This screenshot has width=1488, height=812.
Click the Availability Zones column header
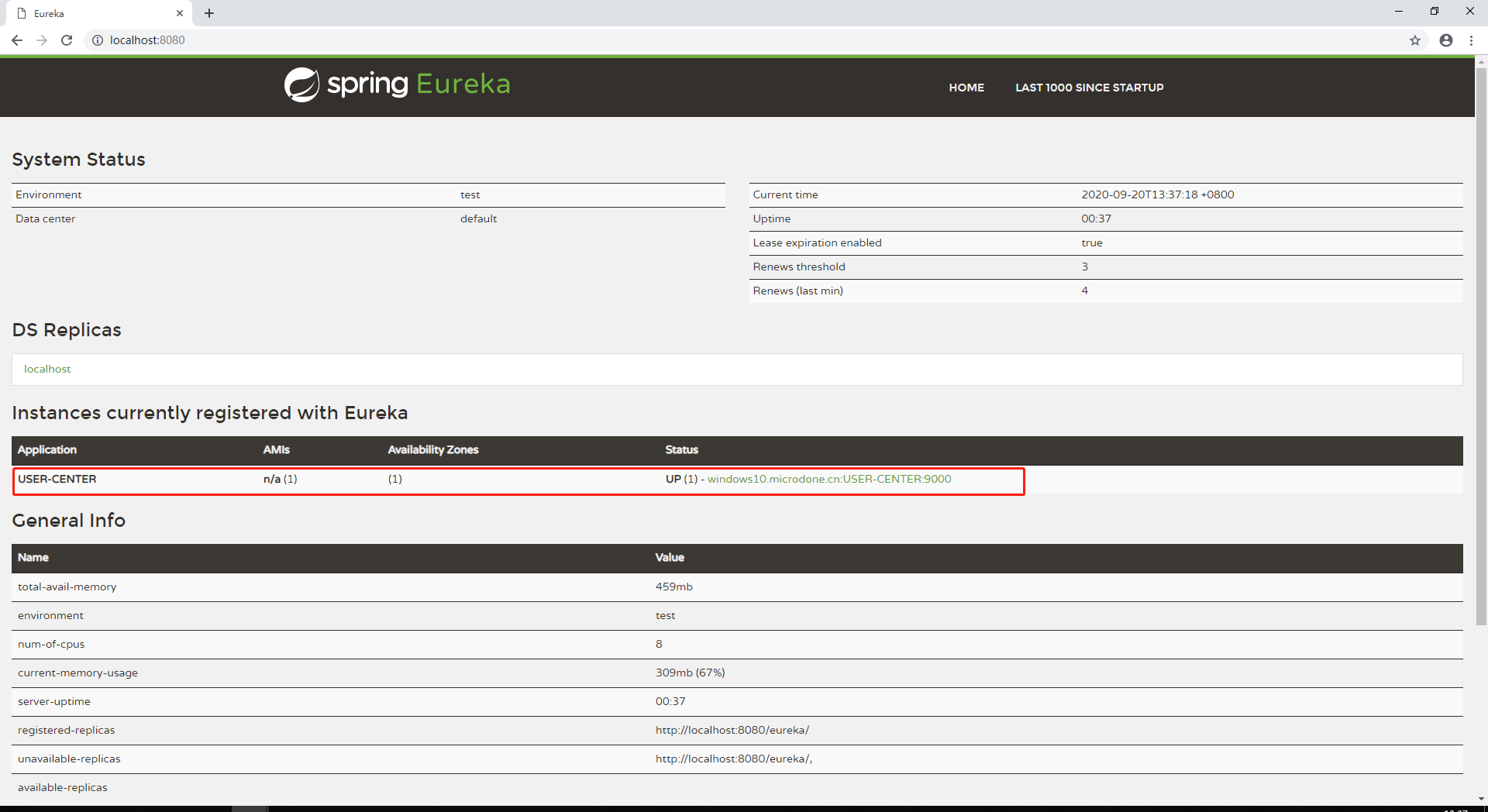(433, 449)
